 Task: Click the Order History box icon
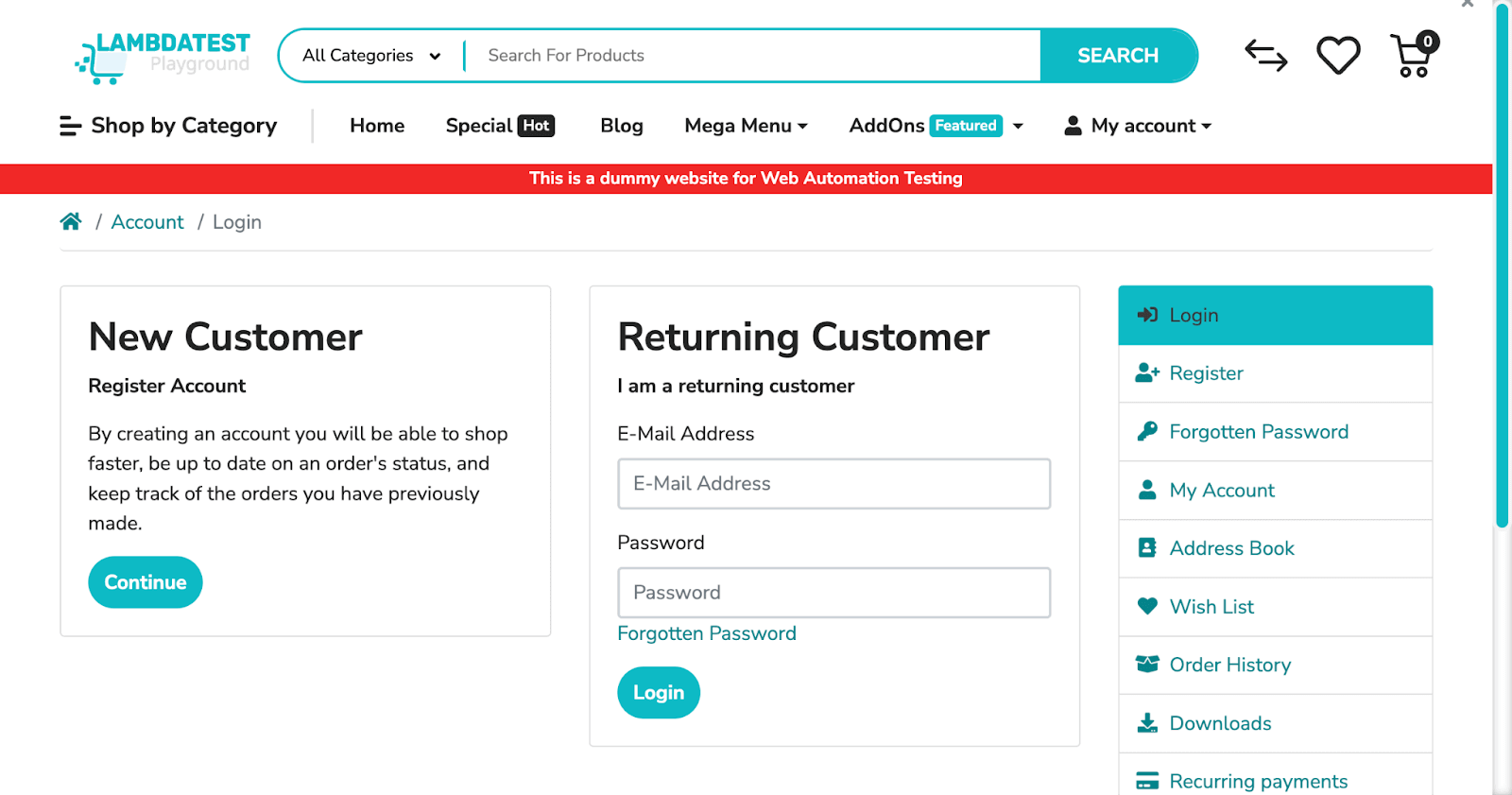click(x=1147, y=665)
